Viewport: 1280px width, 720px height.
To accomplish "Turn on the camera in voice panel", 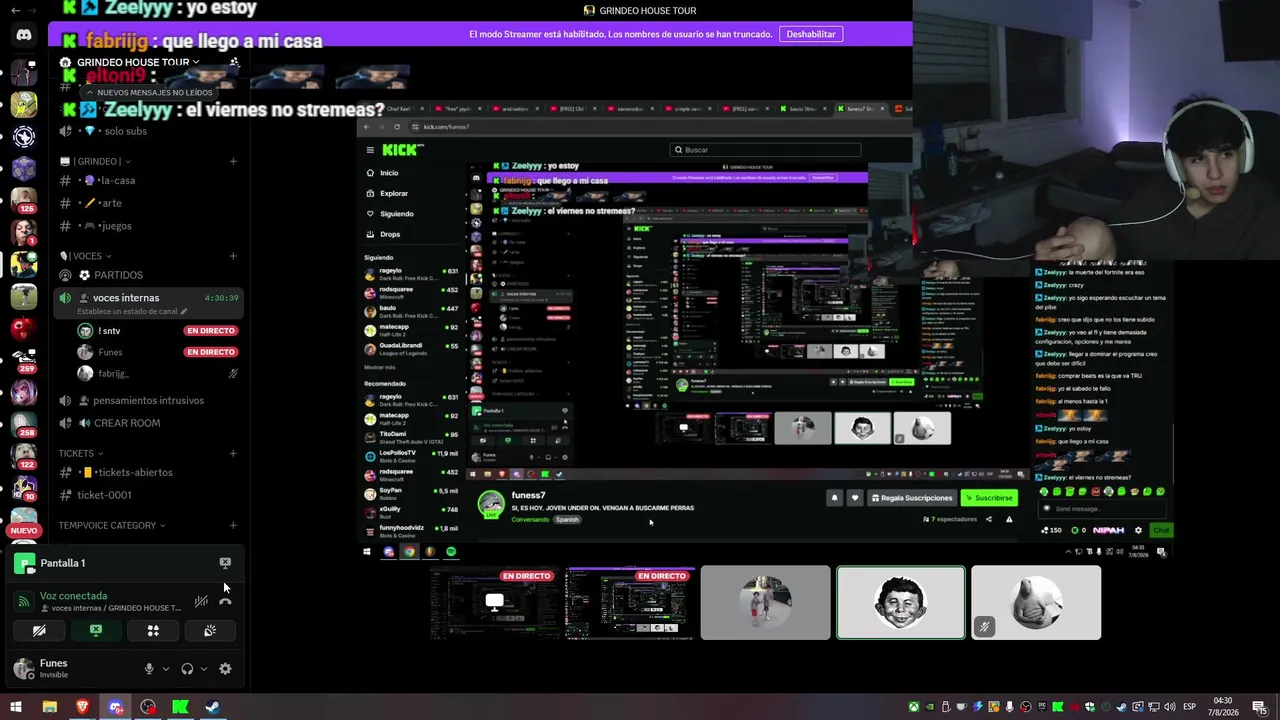I will (39, 631).
